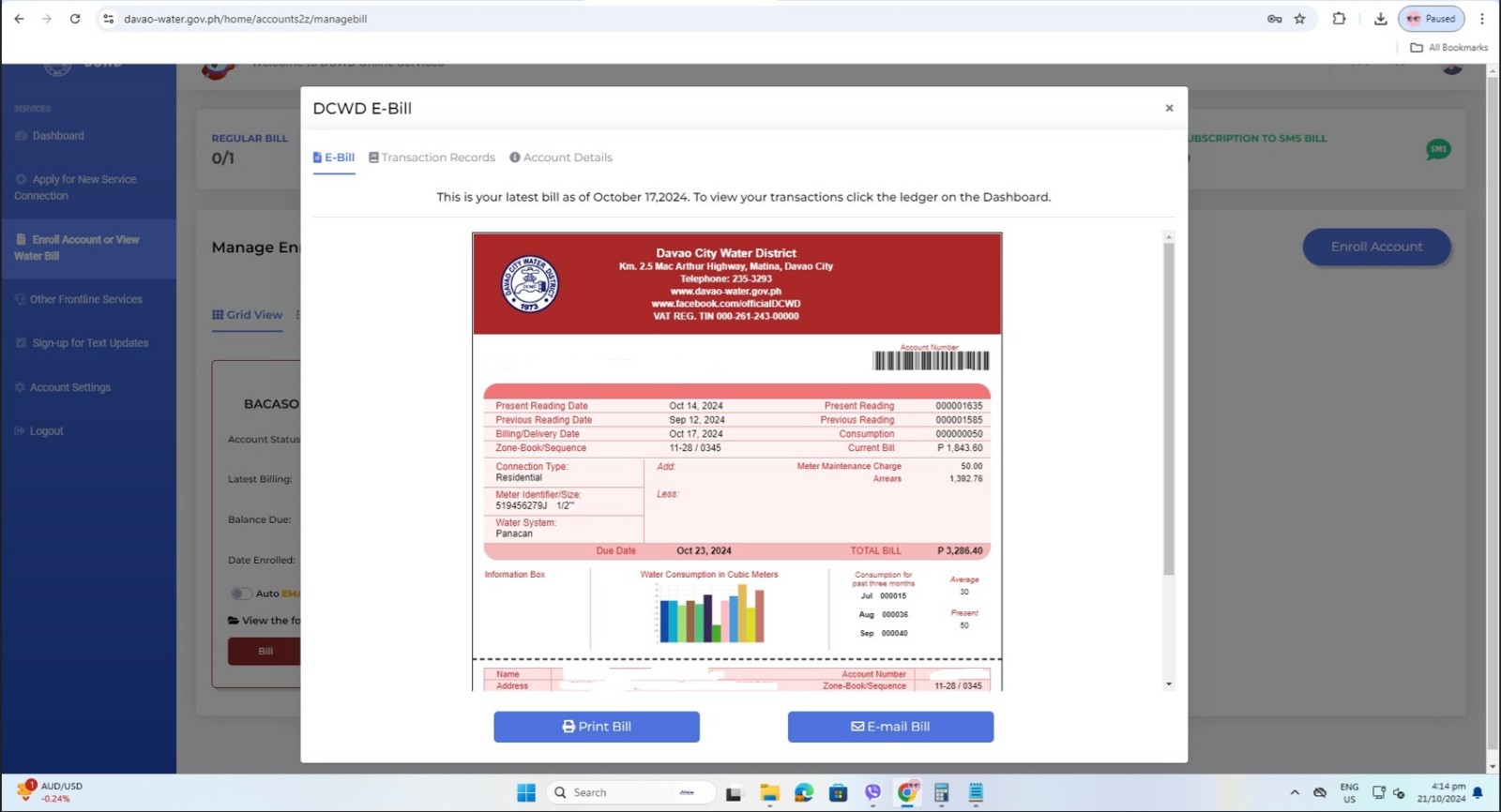Open the Account Details tab
The height and width of the screenshot is (812, 1501).
point(561,158)
